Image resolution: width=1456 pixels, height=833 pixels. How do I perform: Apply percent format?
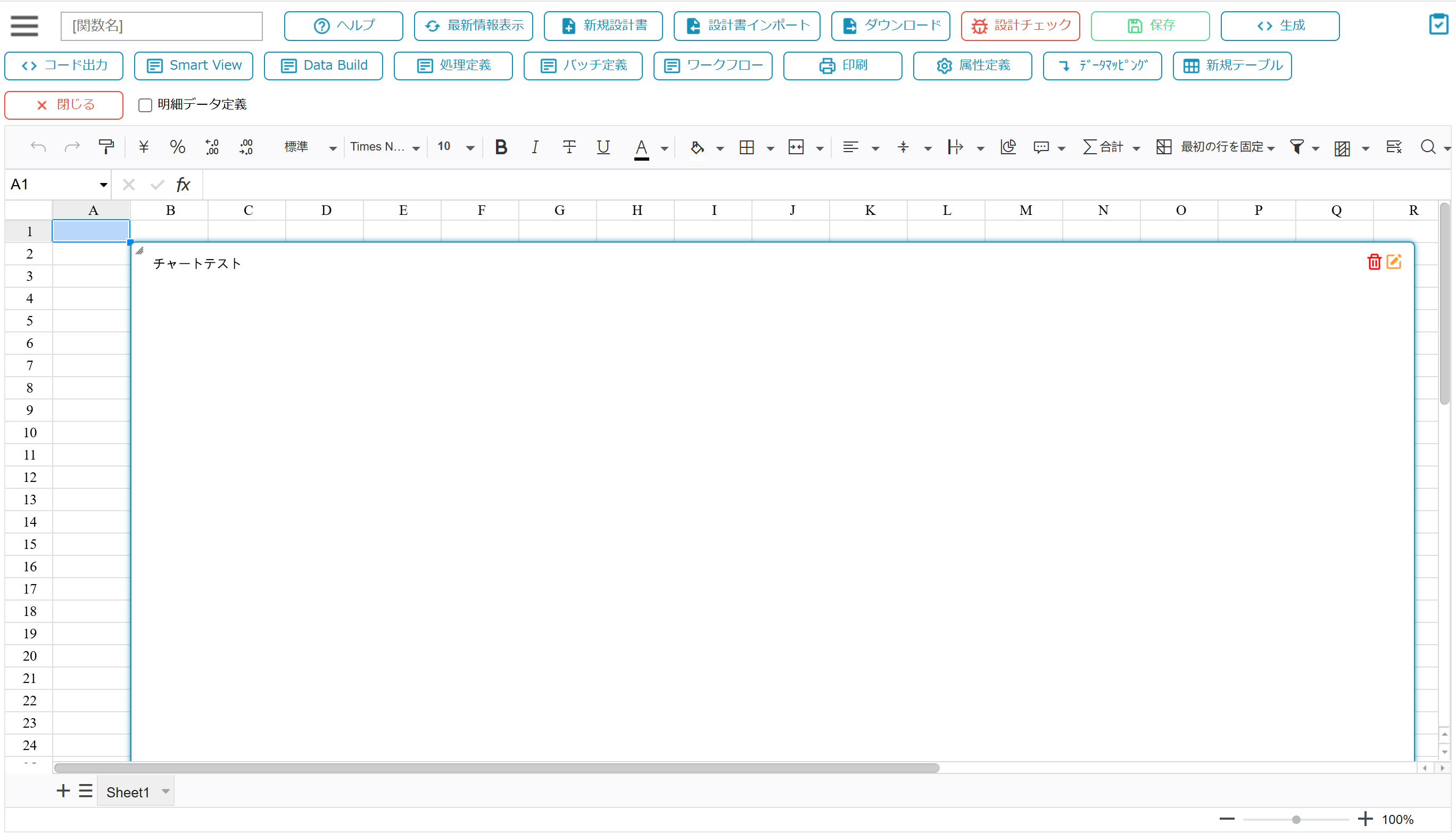click(177, 147)
